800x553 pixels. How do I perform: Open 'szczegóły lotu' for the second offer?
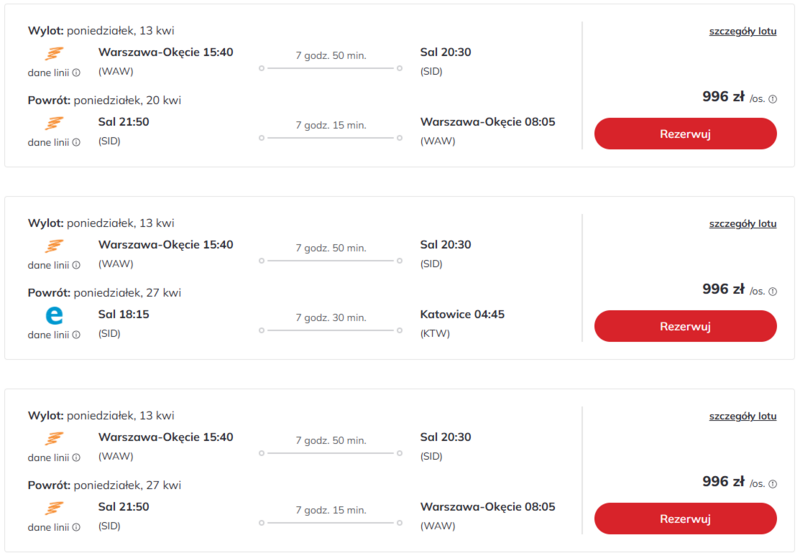pos(742,224)
